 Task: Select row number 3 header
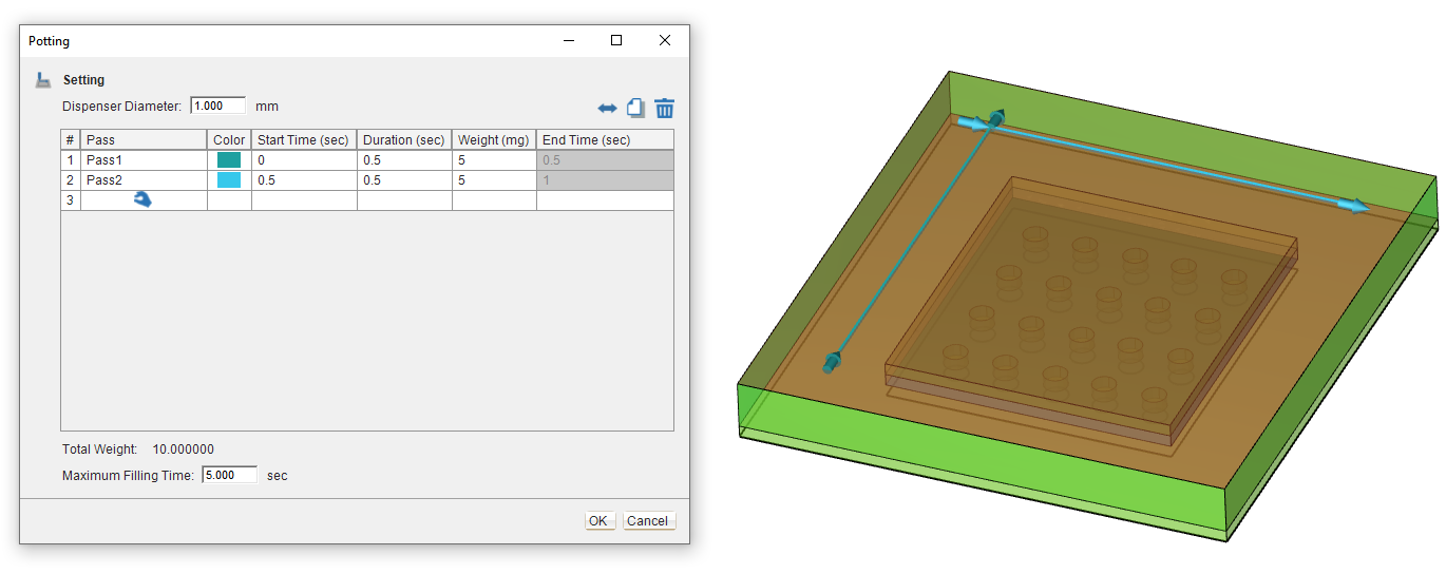[70, 200]
